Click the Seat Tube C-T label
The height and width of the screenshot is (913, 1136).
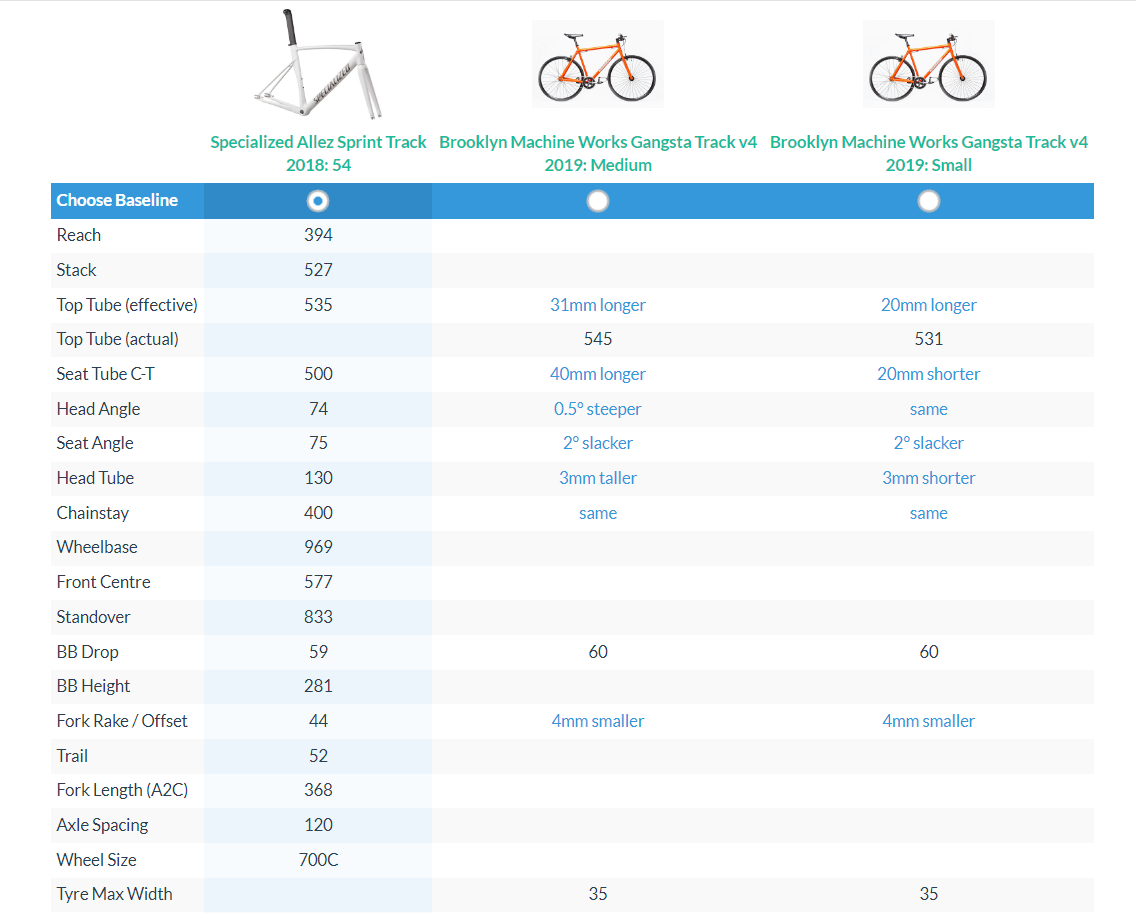(106, 374)
